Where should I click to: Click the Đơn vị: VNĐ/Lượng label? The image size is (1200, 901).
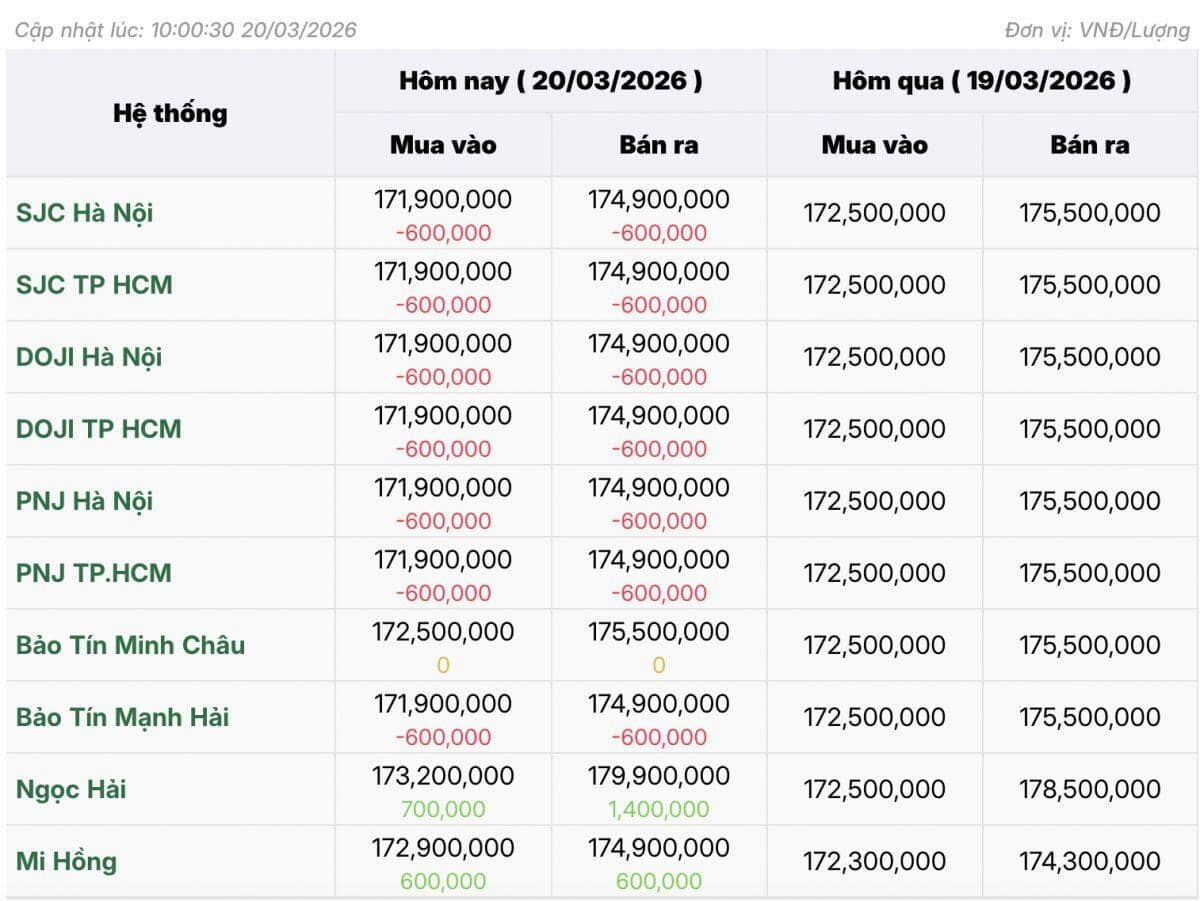point(1097,30)
